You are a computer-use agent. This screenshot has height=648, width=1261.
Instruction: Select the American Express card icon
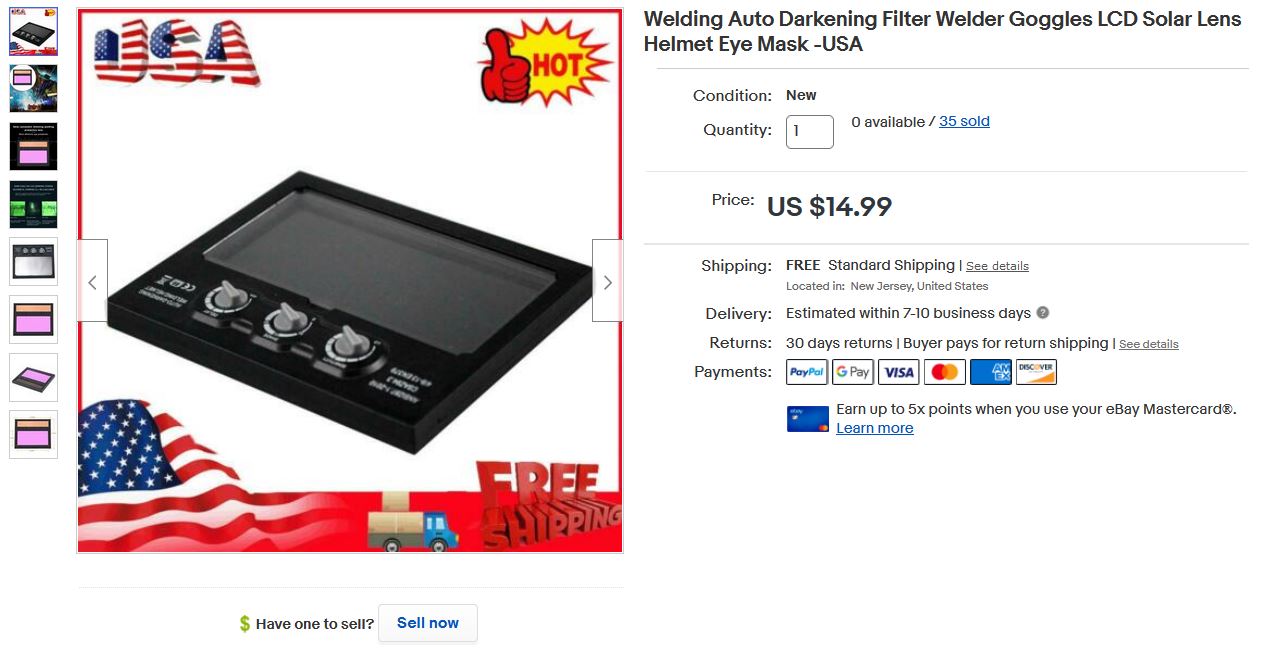(x=990, y=372)
